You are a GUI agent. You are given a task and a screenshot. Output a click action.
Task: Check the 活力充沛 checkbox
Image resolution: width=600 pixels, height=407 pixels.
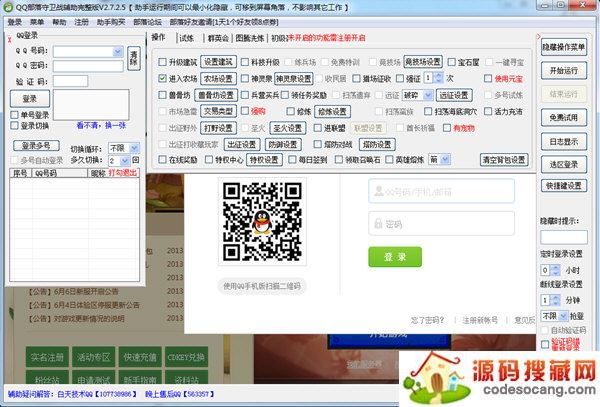pos(488,111)
